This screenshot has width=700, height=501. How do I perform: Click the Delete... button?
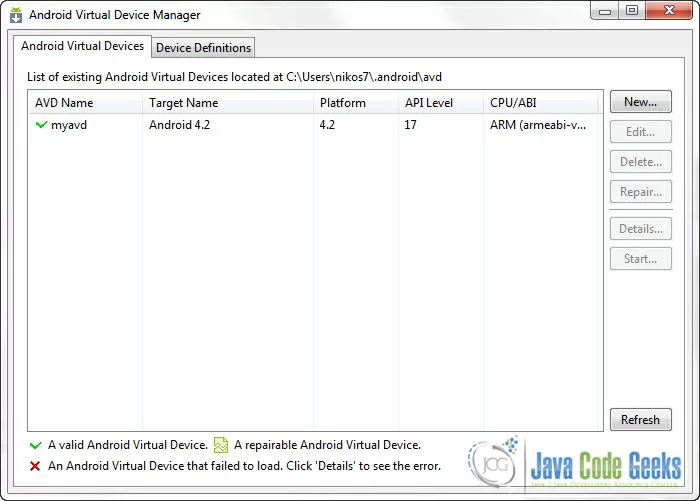click(641, 162)
